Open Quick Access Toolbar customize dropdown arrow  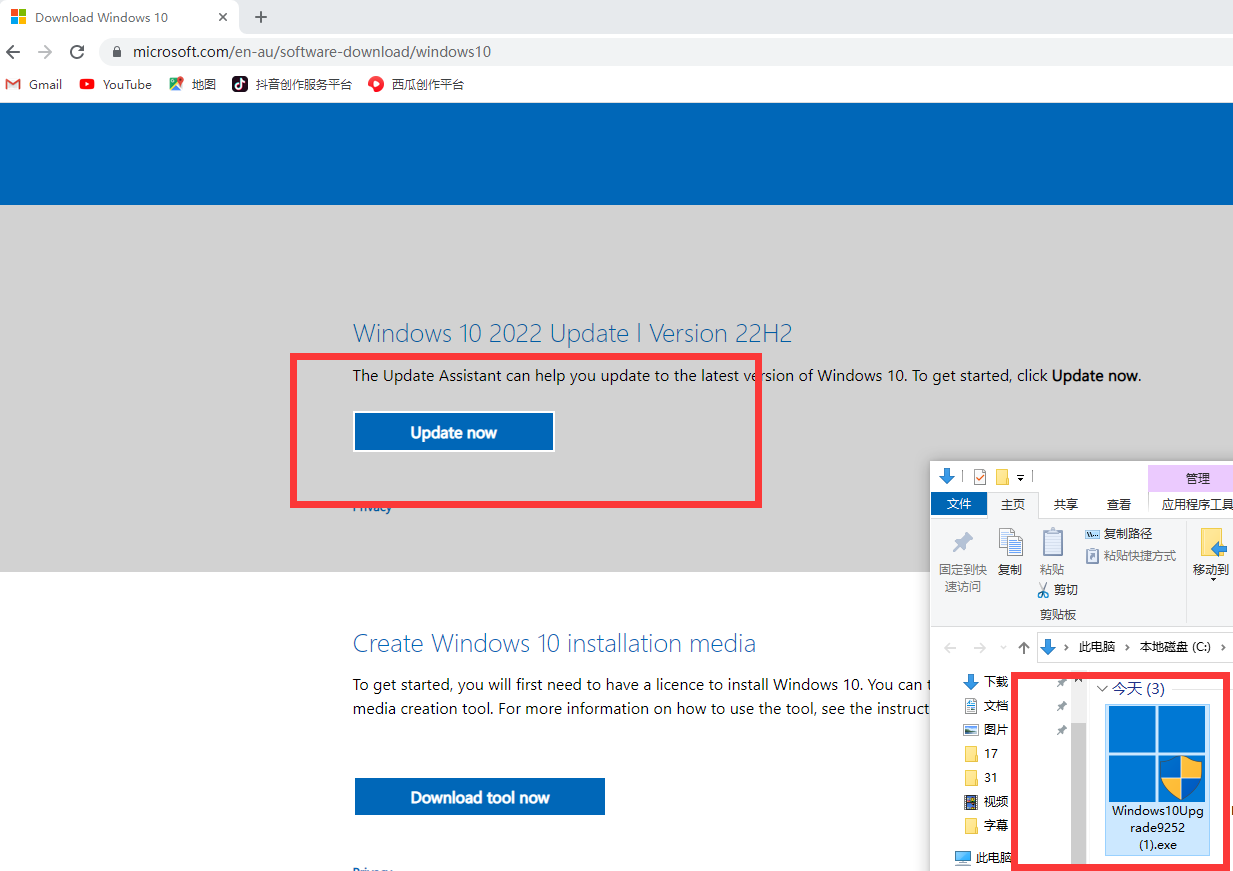click(1021, 477)
